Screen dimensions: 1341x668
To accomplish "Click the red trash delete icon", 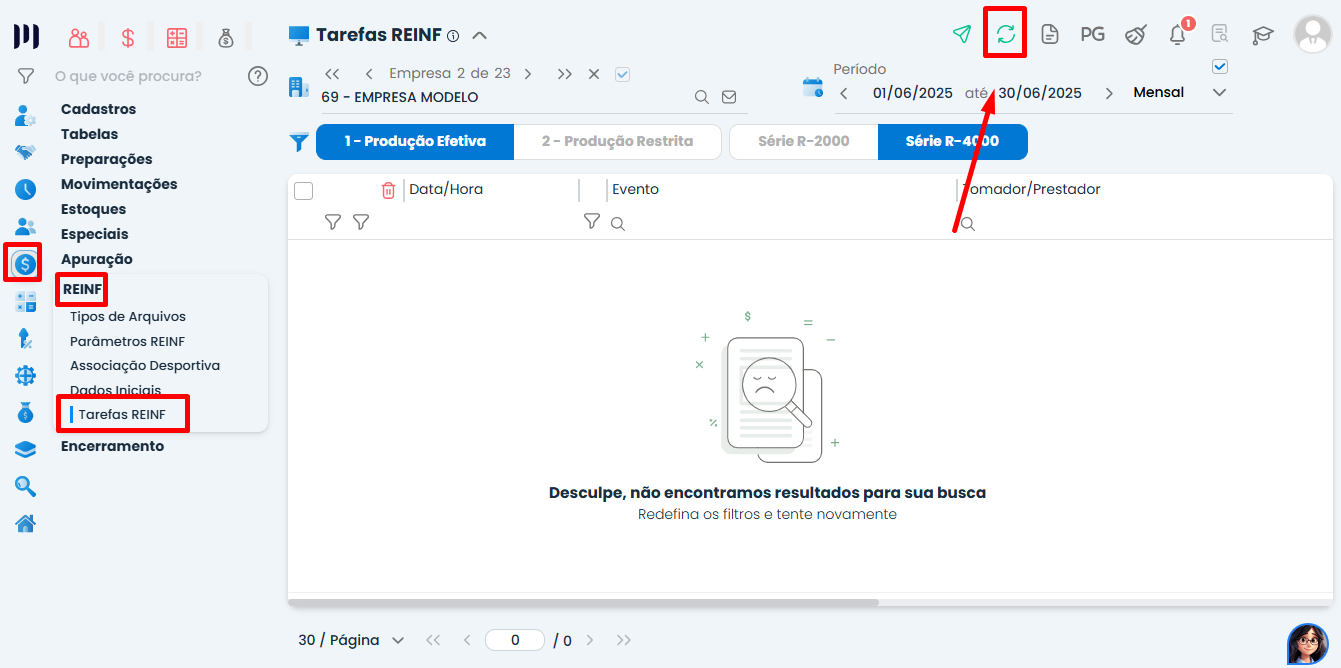I will [388, 190].
